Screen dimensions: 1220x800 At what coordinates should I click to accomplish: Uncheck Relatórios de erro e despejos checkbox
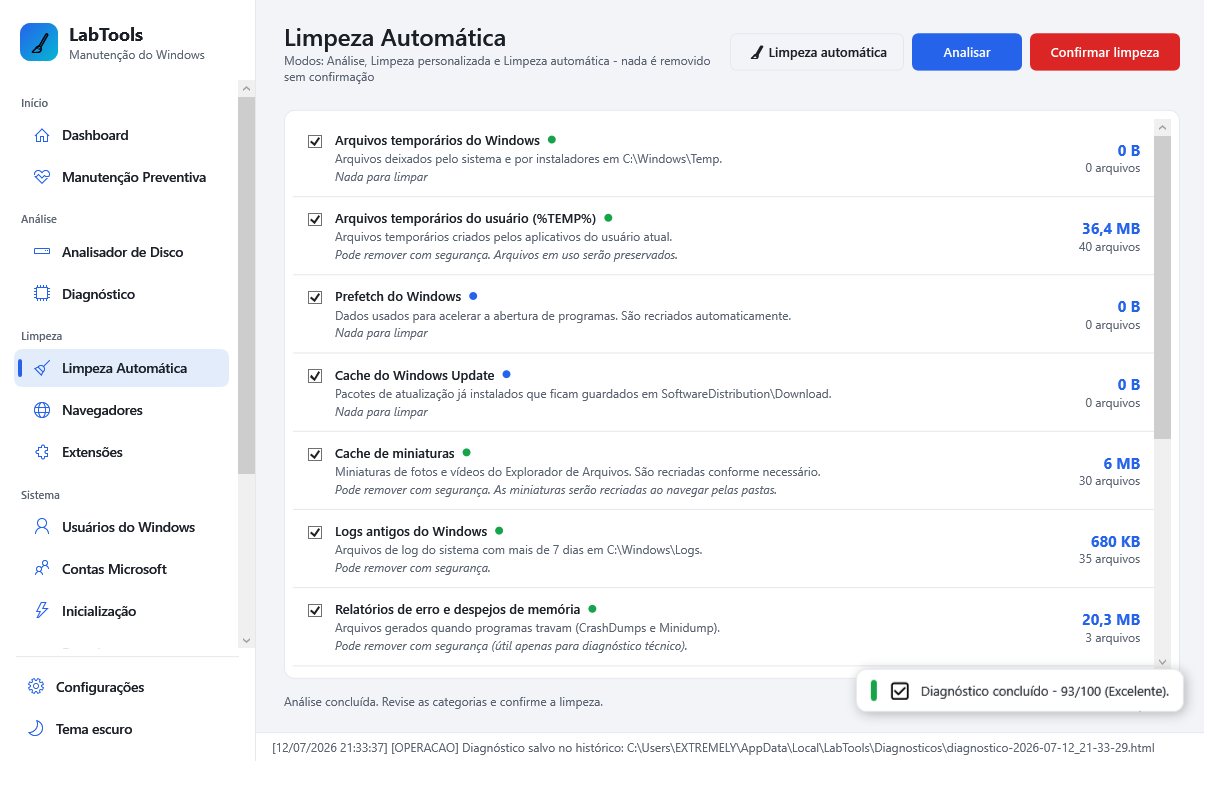point(315,610)
